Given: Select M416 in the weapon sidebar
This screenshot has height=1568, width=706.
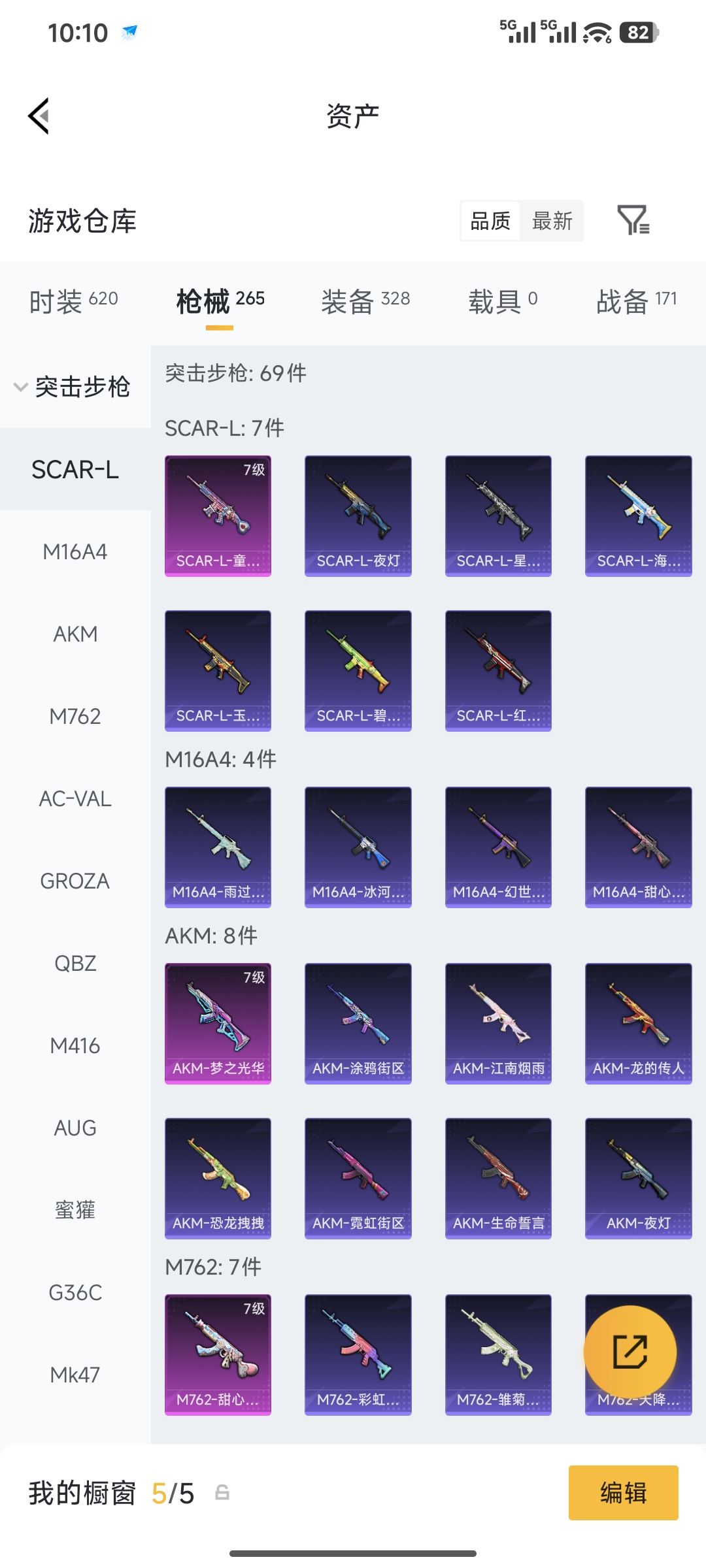Looking at the screenshot, I should pos(75,1045).
